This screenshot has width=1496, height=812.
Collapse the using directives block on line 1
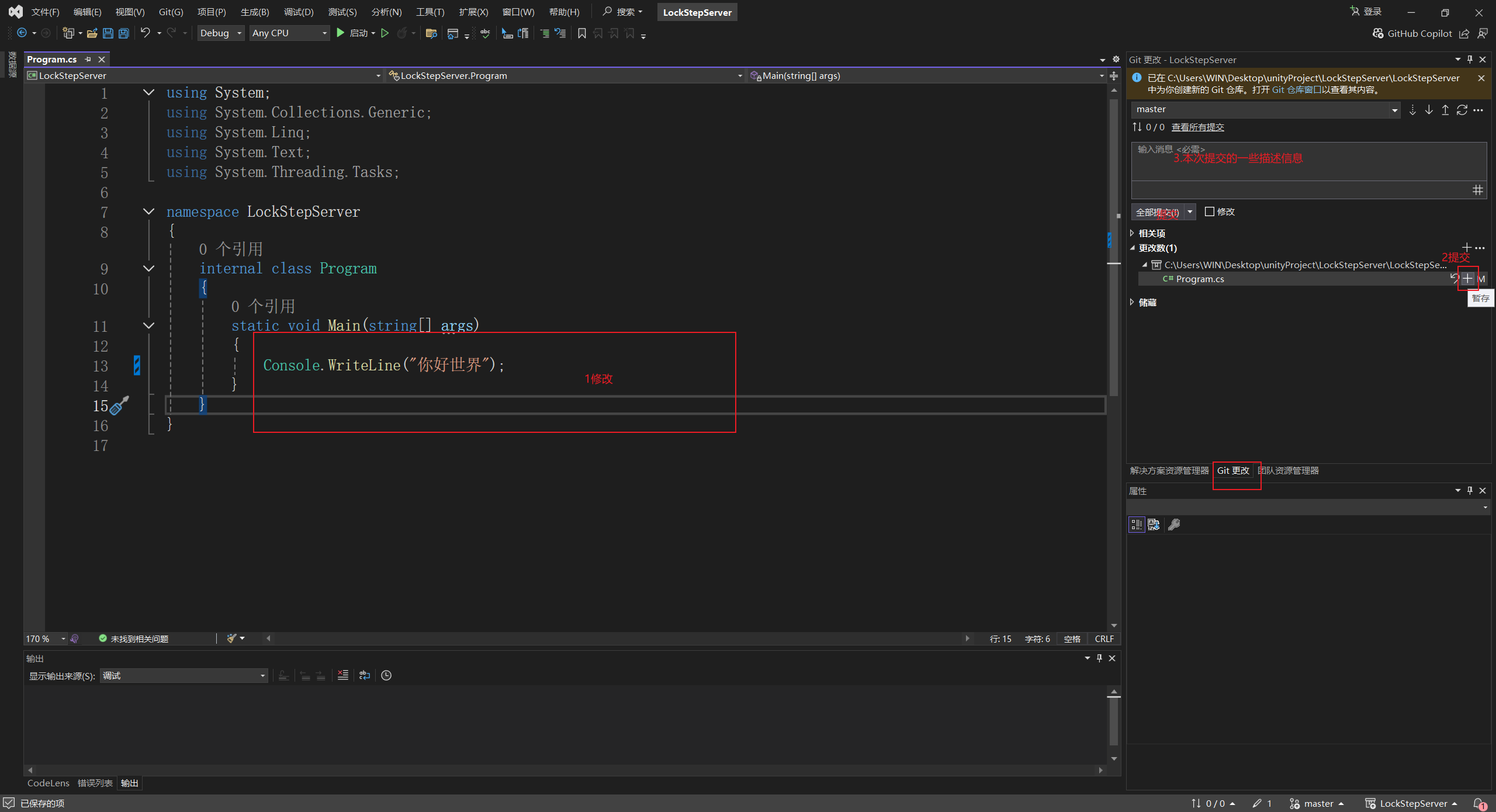click(x=149, y=92)
